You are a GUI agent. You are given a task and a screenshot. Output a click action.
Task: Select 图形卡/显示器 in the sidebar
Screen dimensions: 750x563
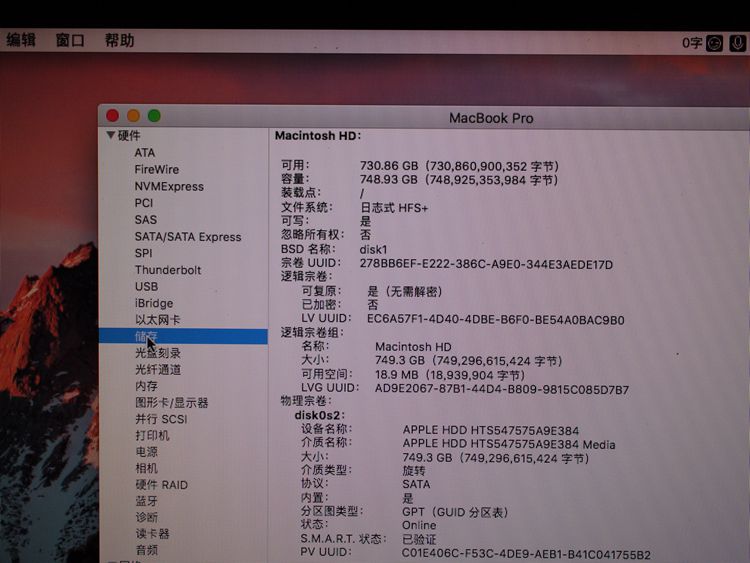(171, 403)
